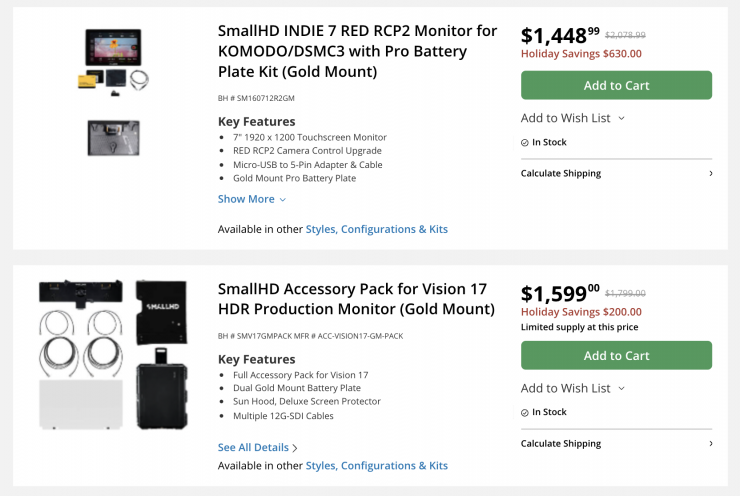Open Styles, Configurations & Kits for INDIE 7

376,229
